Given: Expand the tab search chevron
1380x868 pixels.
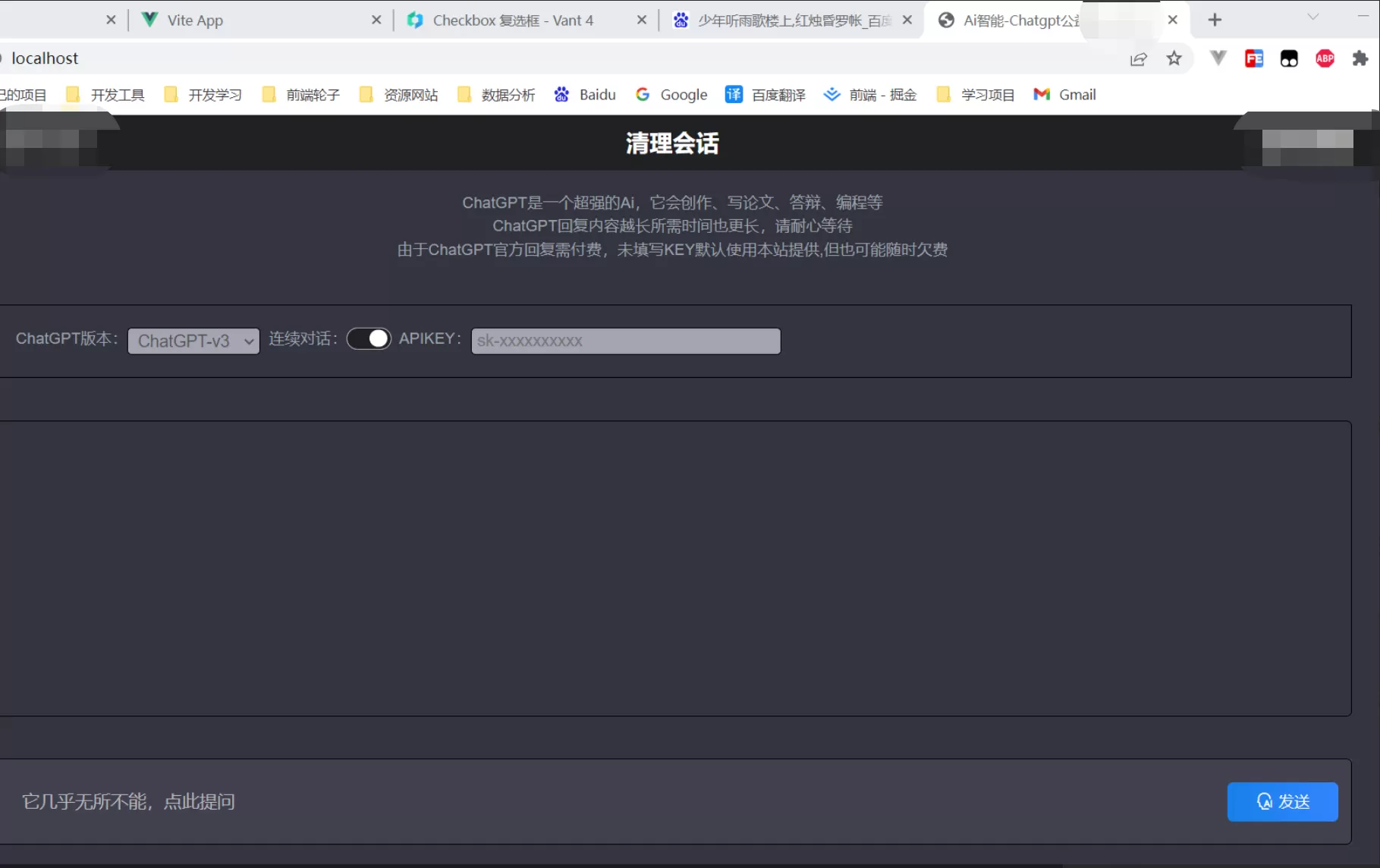Looking at the screenshot, I should 1313,17.
